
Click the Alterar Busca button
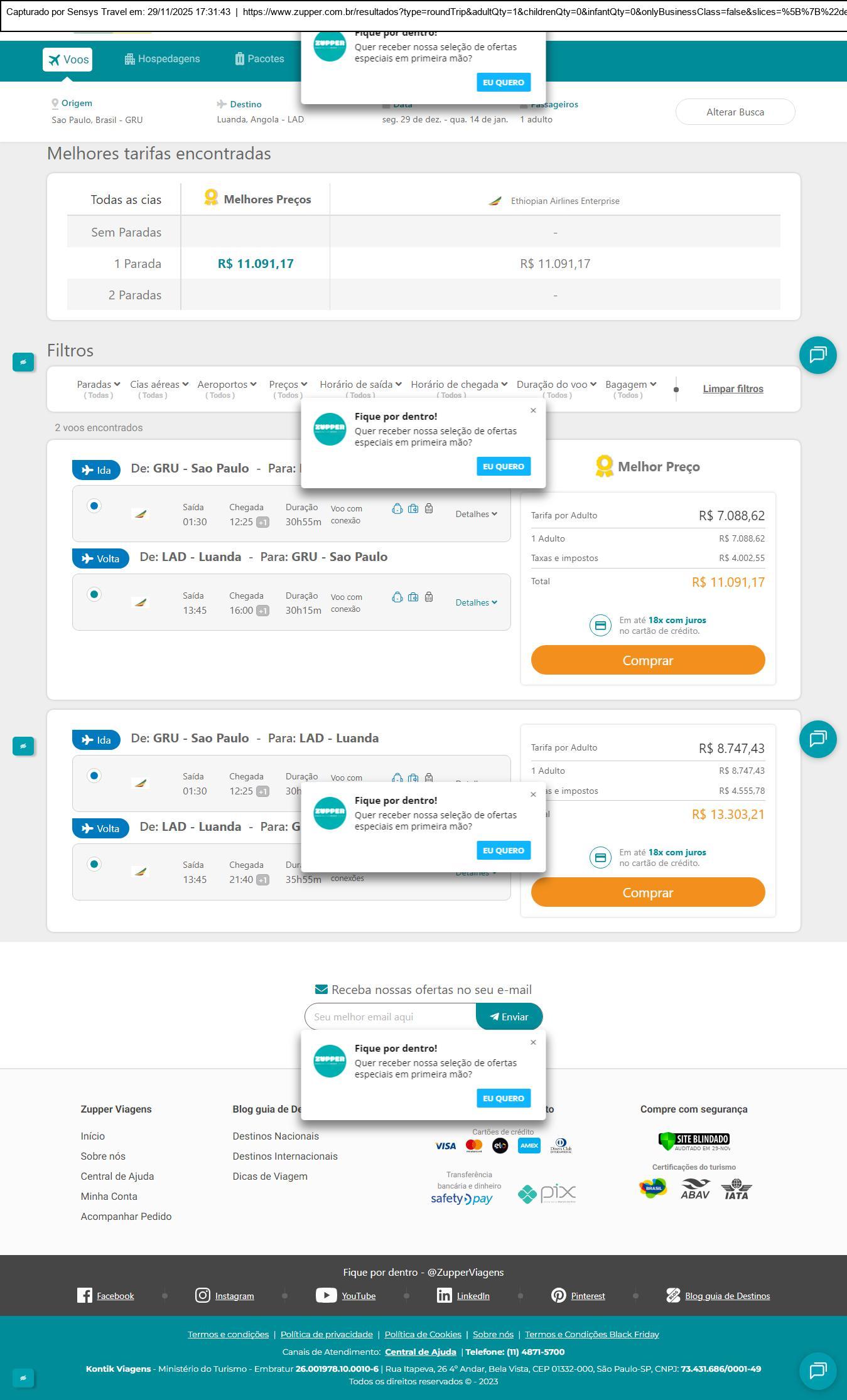[735, 112]
